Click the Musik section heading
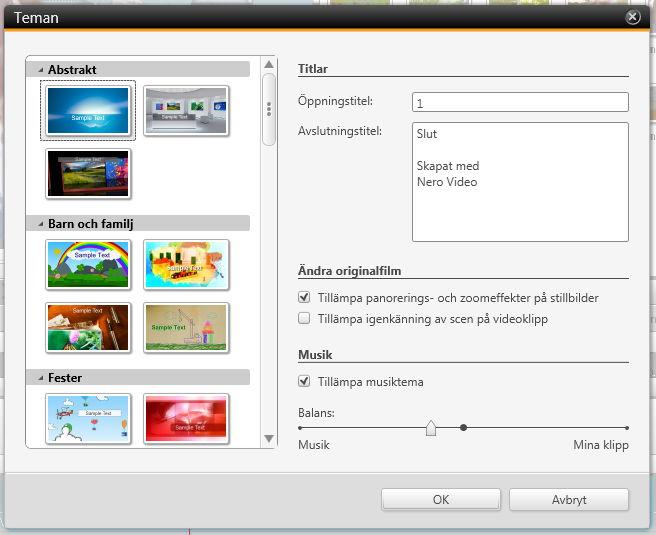 click(x=315, y=355)
